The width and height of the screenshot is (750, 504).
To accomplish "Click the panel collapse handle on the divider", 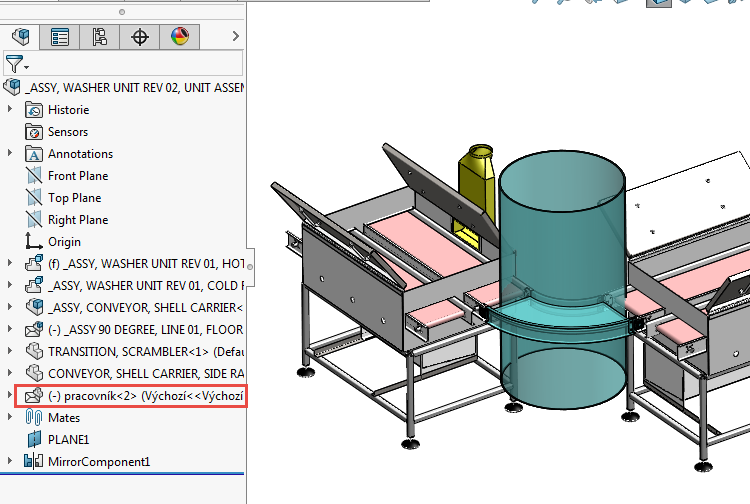I will tap(250, 267).
